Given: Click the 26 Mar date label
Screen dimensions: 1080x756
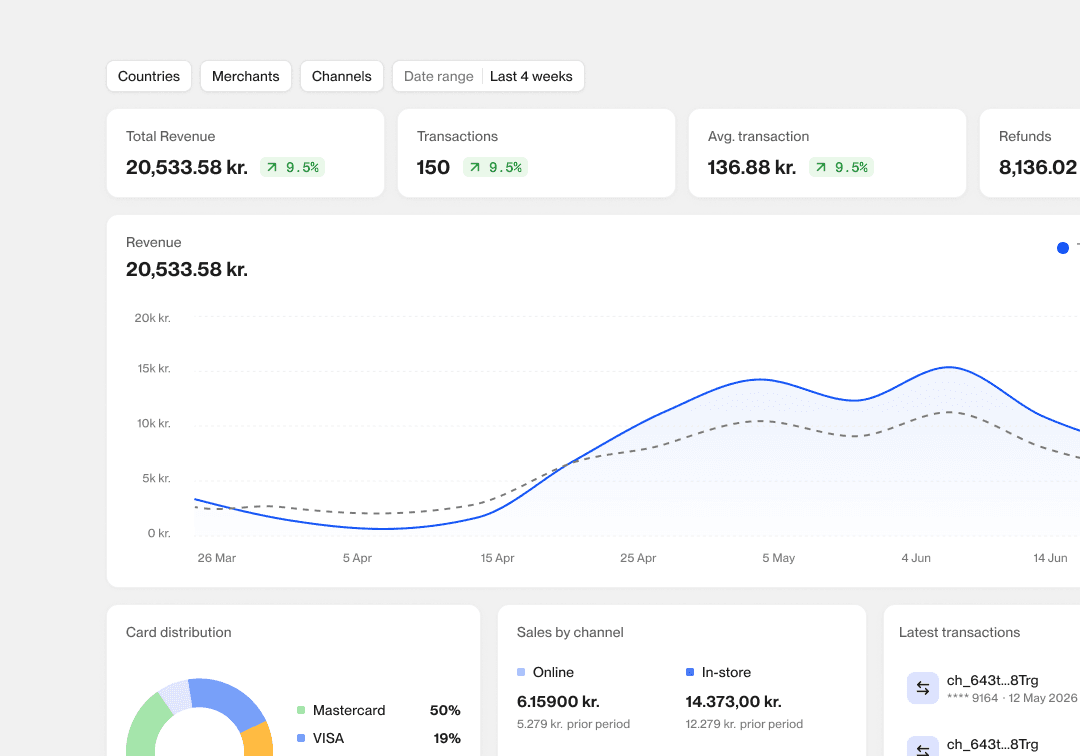Looking at the screenshot, I should coord(217,558).
